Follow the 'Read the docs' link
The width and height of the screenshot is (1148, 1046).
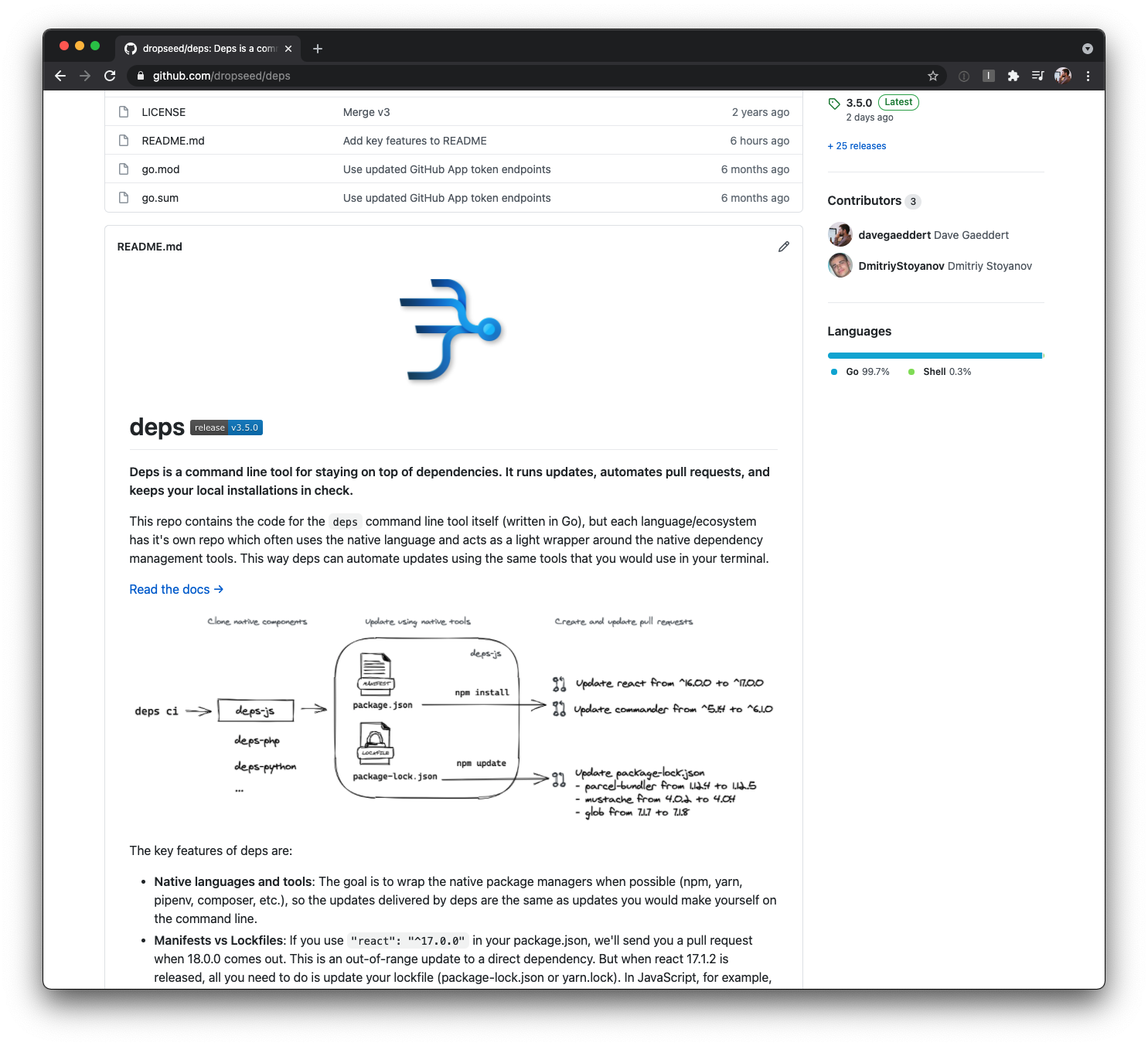click(176, 589)
